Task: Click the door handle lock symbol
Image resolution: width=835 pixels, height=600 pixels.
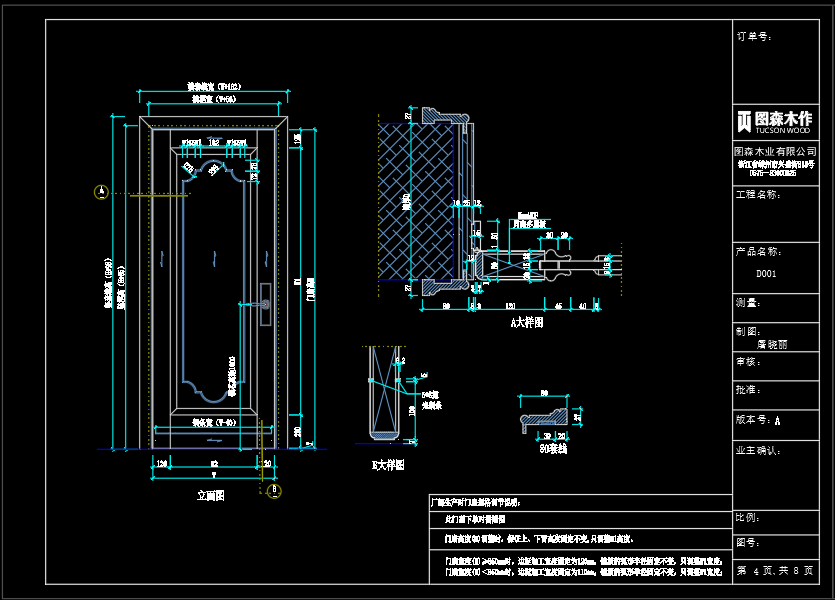Action: click(x=265, y=302)
